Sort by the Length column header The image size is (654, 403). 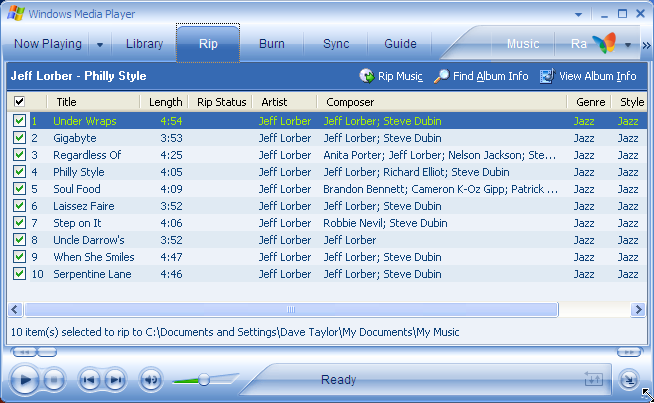[164, 102]
